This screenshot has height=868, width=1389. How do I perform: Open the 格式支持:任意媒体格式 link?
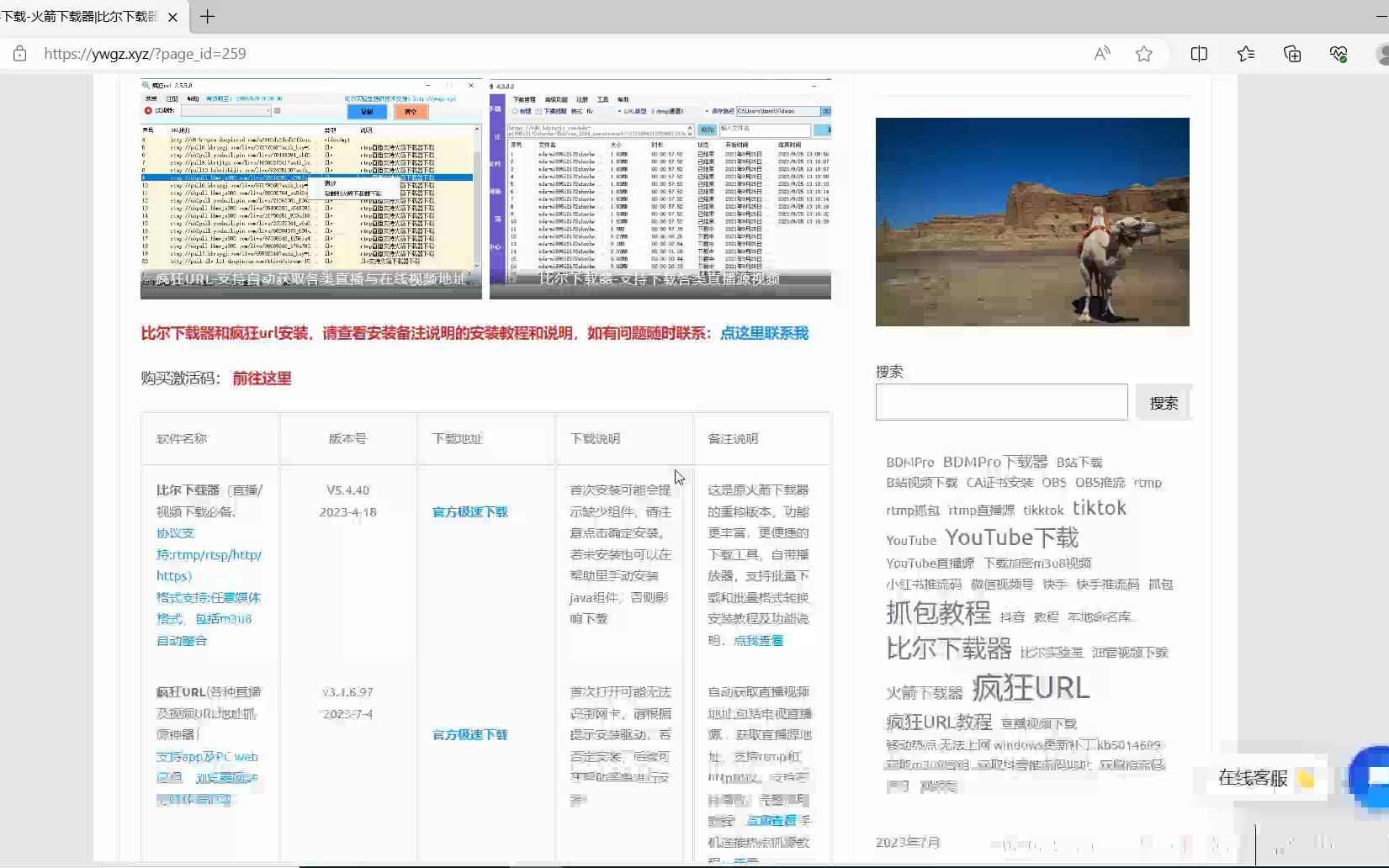pos(209,619)
